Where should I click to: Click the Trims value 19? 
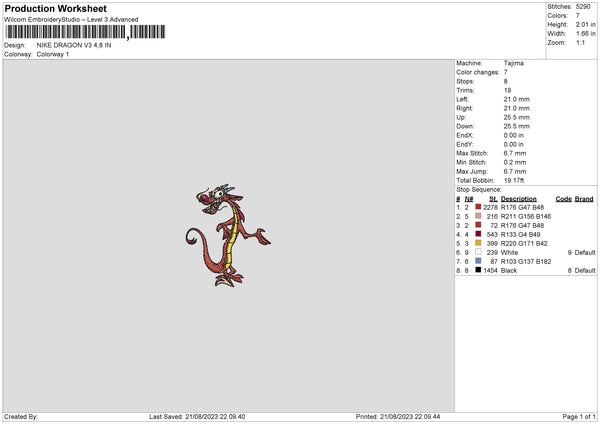coord(507,90)
